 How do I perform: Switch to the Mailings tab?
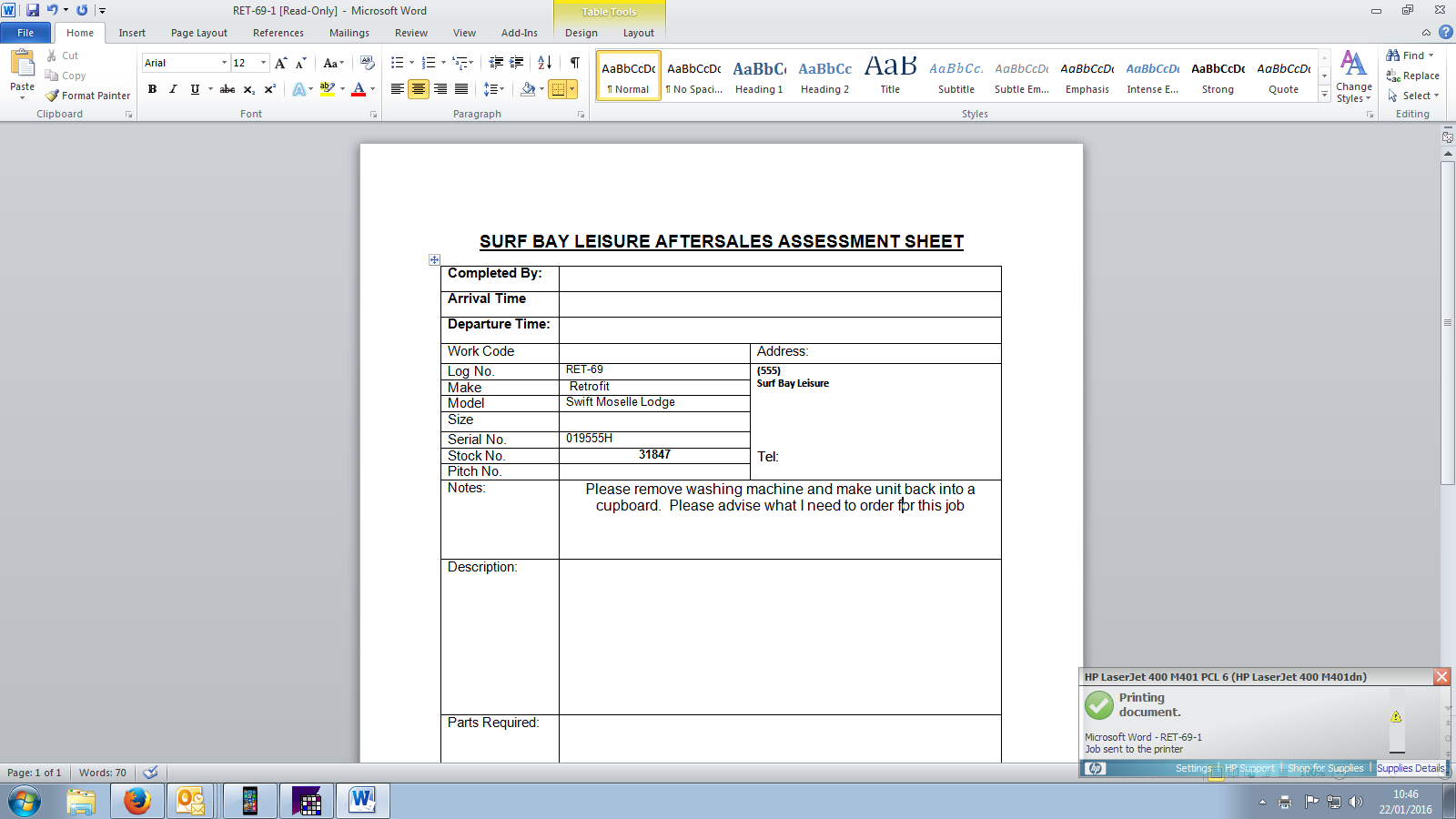349,33
